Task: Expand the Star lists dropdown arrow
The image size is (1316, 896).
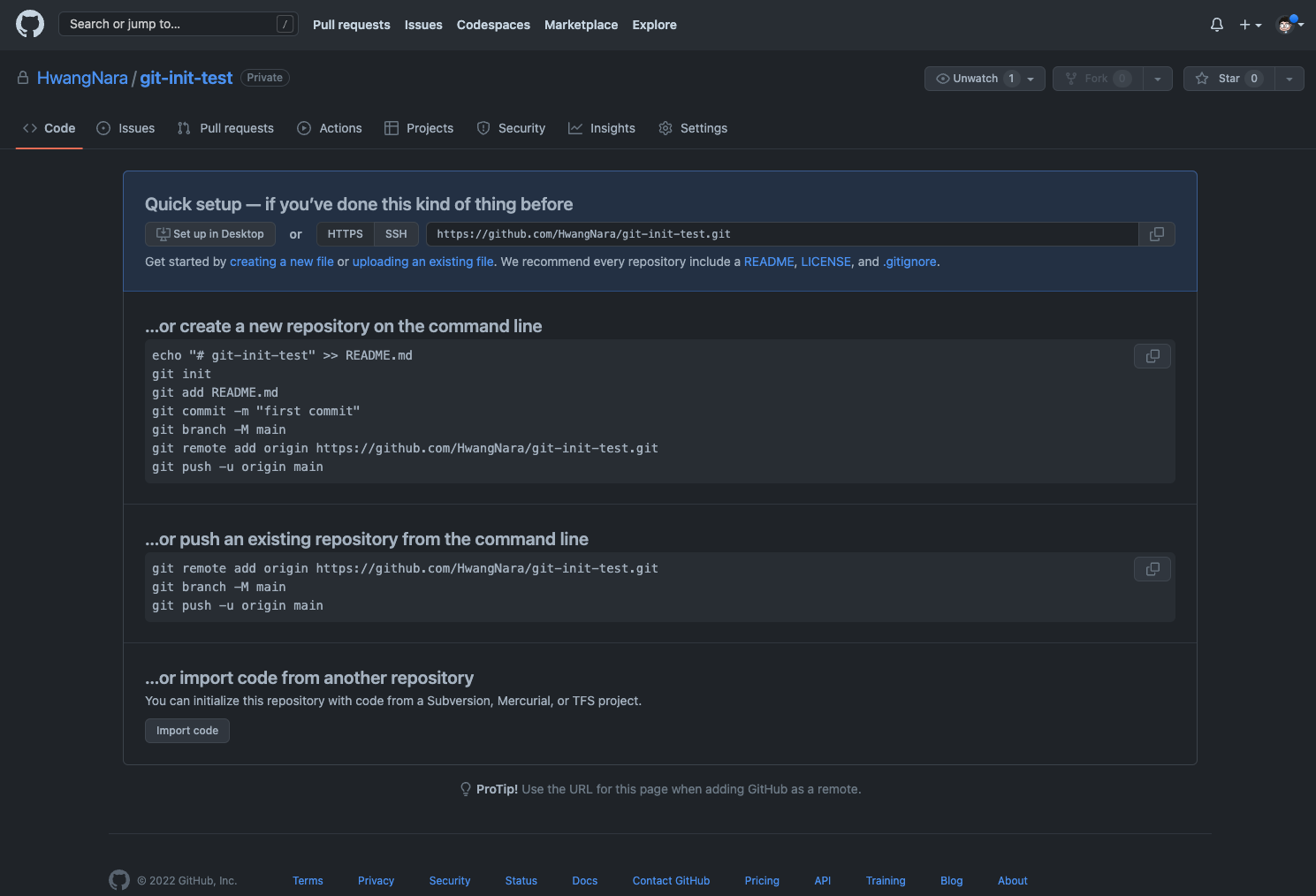Action: tap(1289, 79)
